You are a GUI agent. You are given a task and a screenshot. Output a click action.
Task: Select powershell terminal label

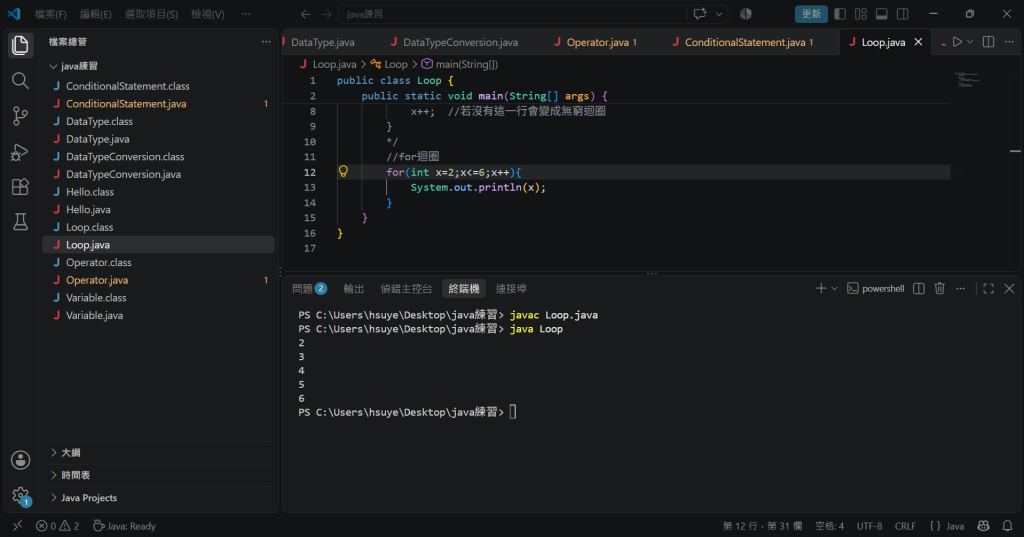[876, 288]
